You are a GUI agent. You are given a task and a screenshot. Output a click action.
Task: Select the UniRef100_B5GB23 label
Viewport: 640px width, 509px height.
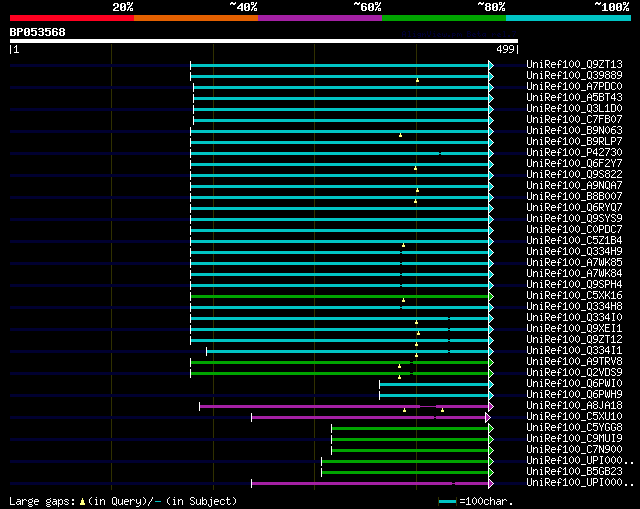point(574,472)
